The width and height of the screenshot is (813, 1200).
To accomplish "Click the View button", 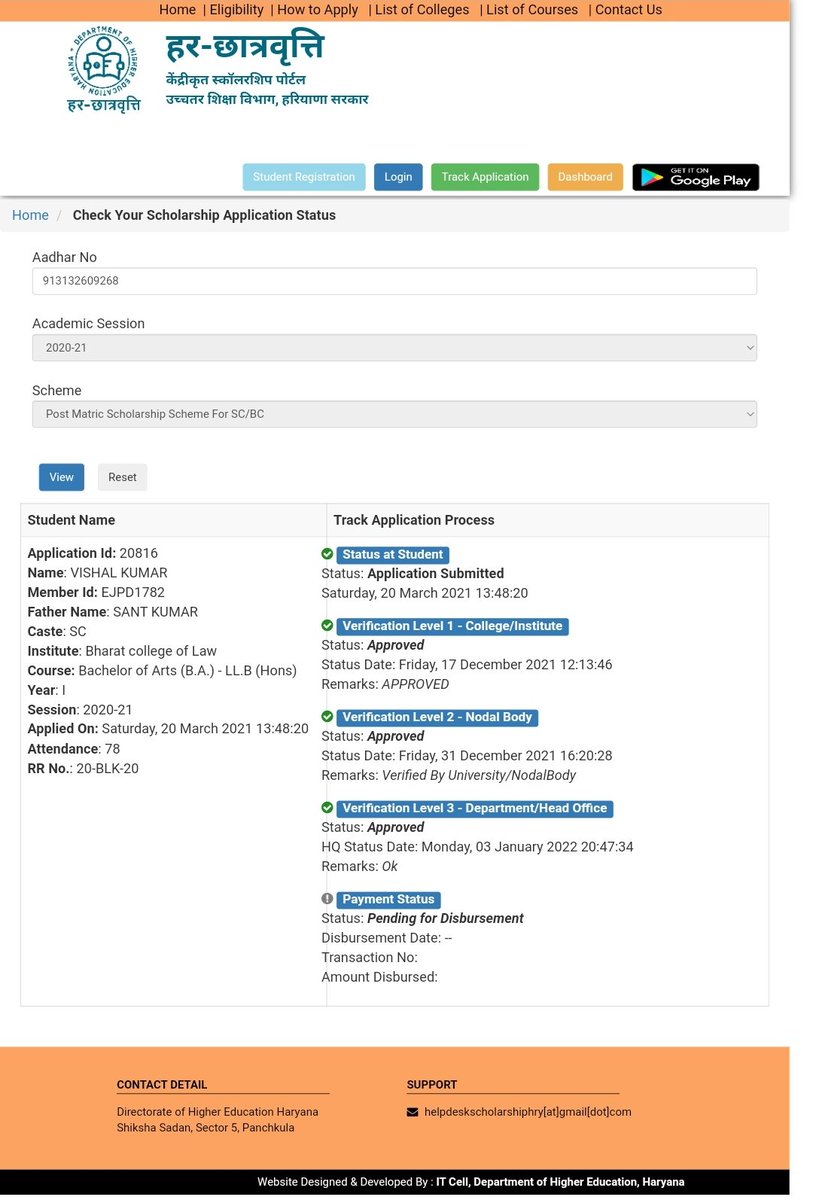I will click(62, 477).
